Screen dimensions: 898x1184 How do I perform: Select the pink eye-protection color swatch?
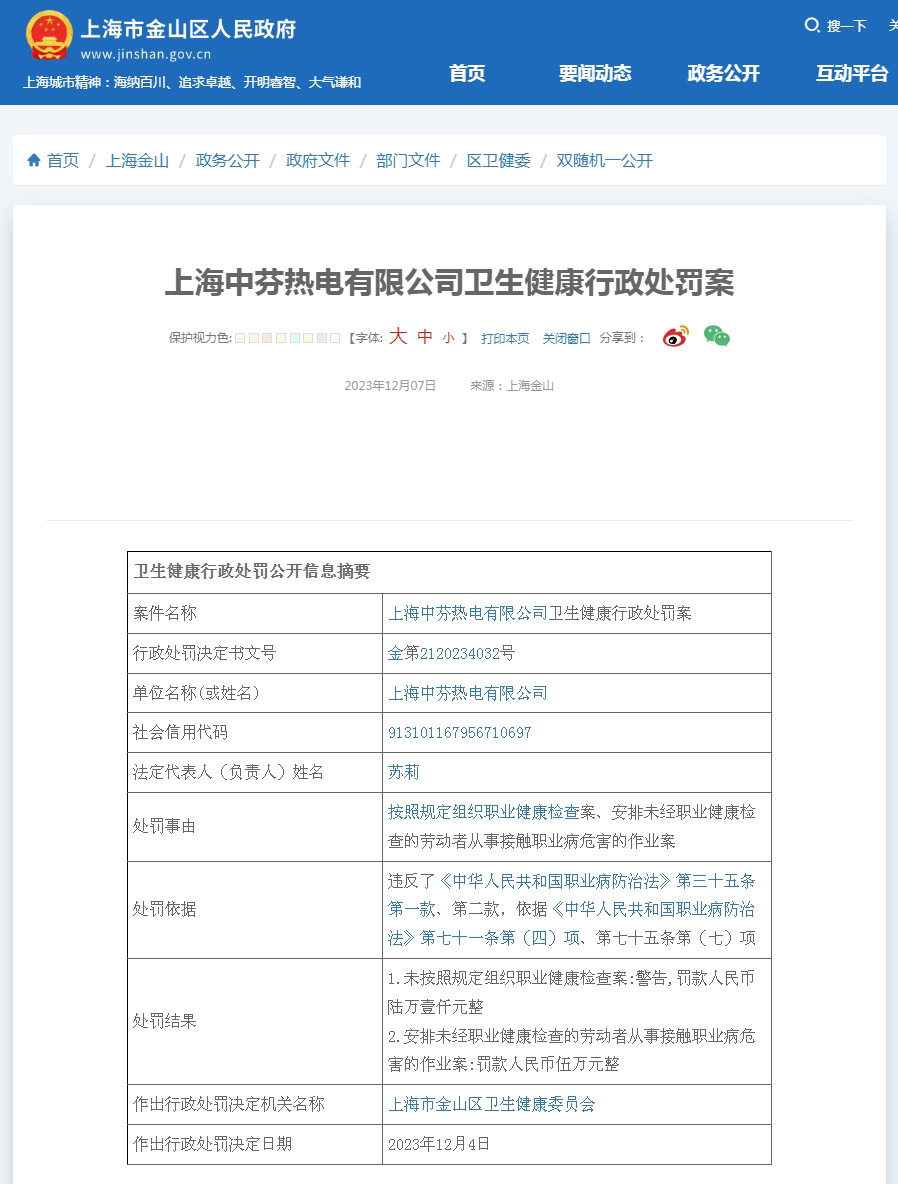coord(267,338)
